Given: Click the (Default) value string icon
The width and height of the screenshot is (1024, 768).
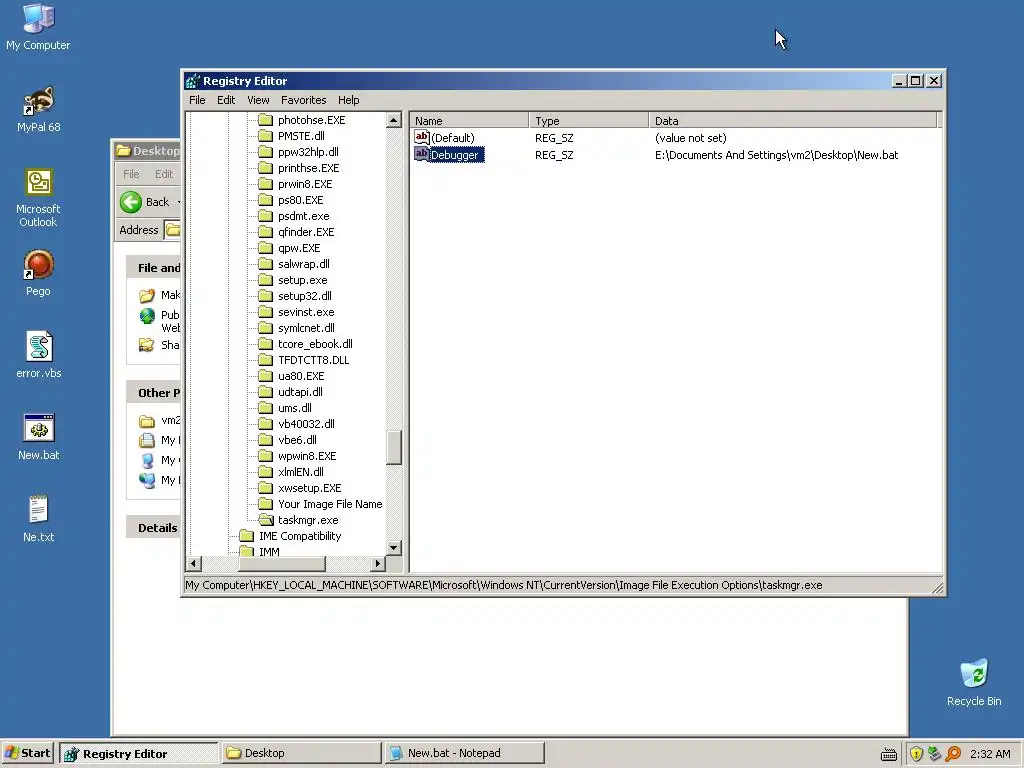Looking at the screenshot, I should coord(421,137).
